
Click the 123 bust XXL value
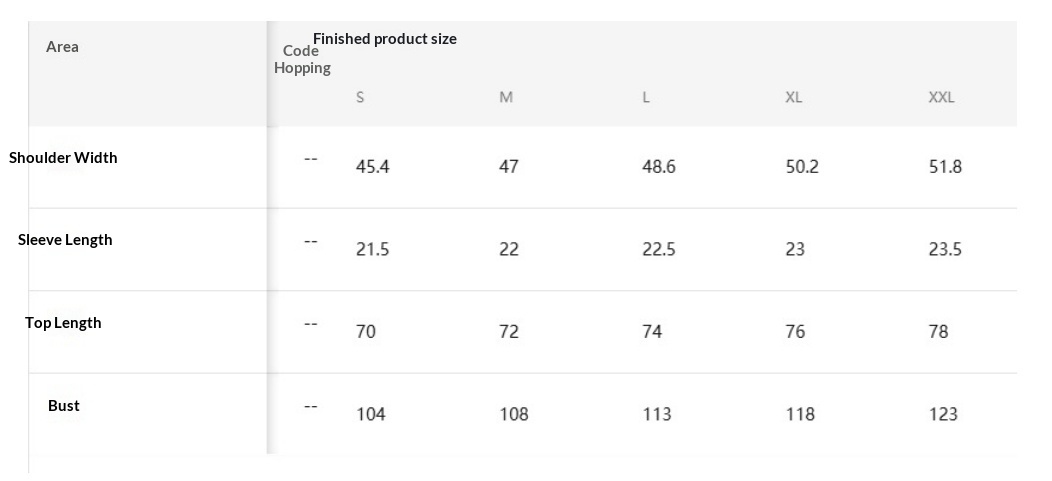pyautogui.click(x=942, y=414)
